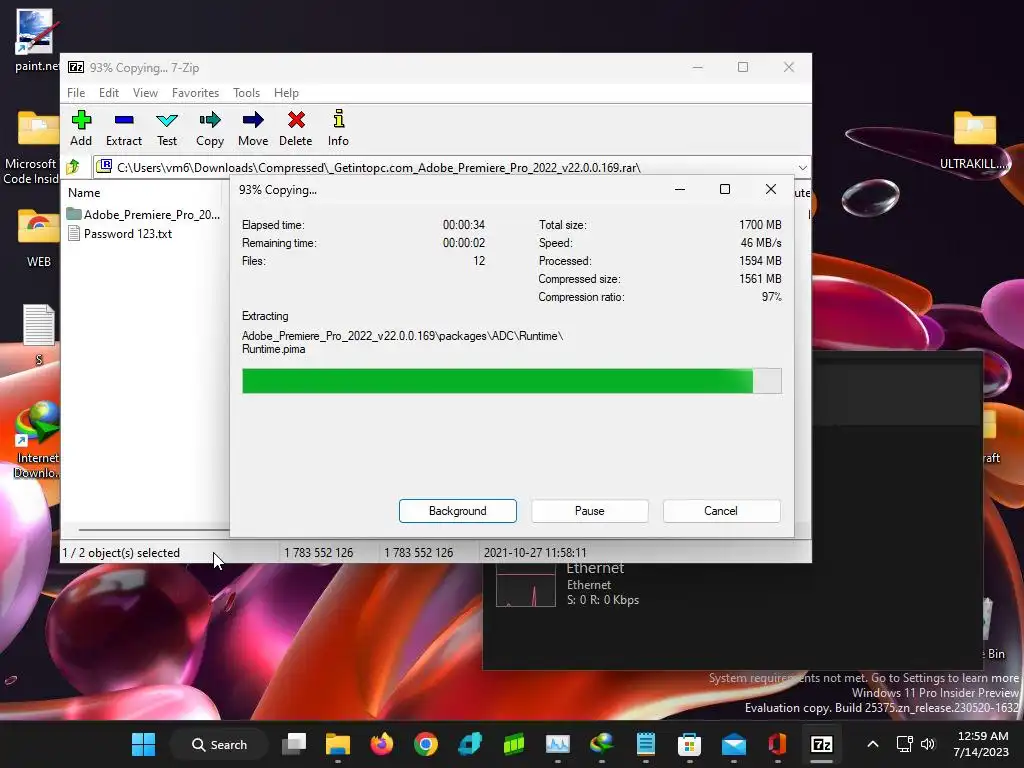This screenshot has width=1024, height=768.
Task: Click the Name column header
Action: (x=84, y=193)
